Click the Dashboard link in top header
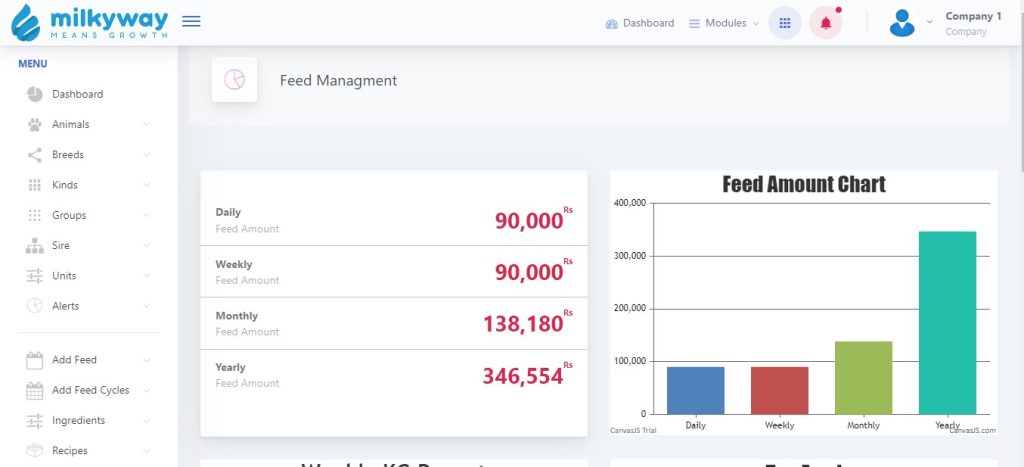The width and height of the screenshot is (1024, 467). coord(640,23)
